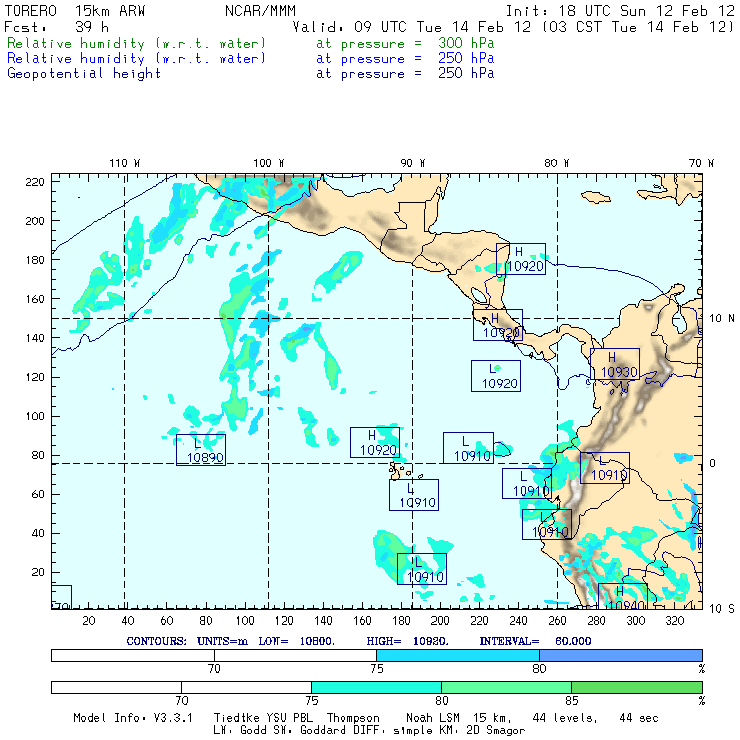Click the "300" x-axis tick label

[635, 621]
